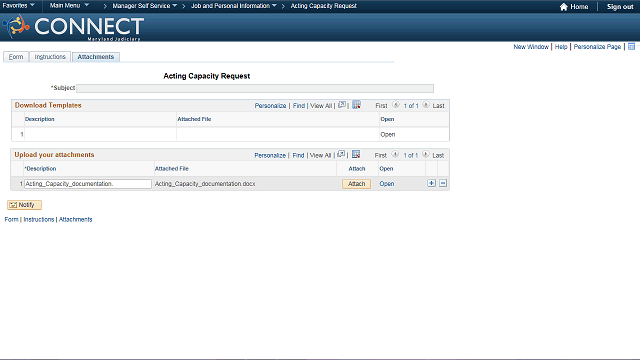640x360 pixels.
Task: Click View All in Upload your attachments
Action: (x=320, y=156)
